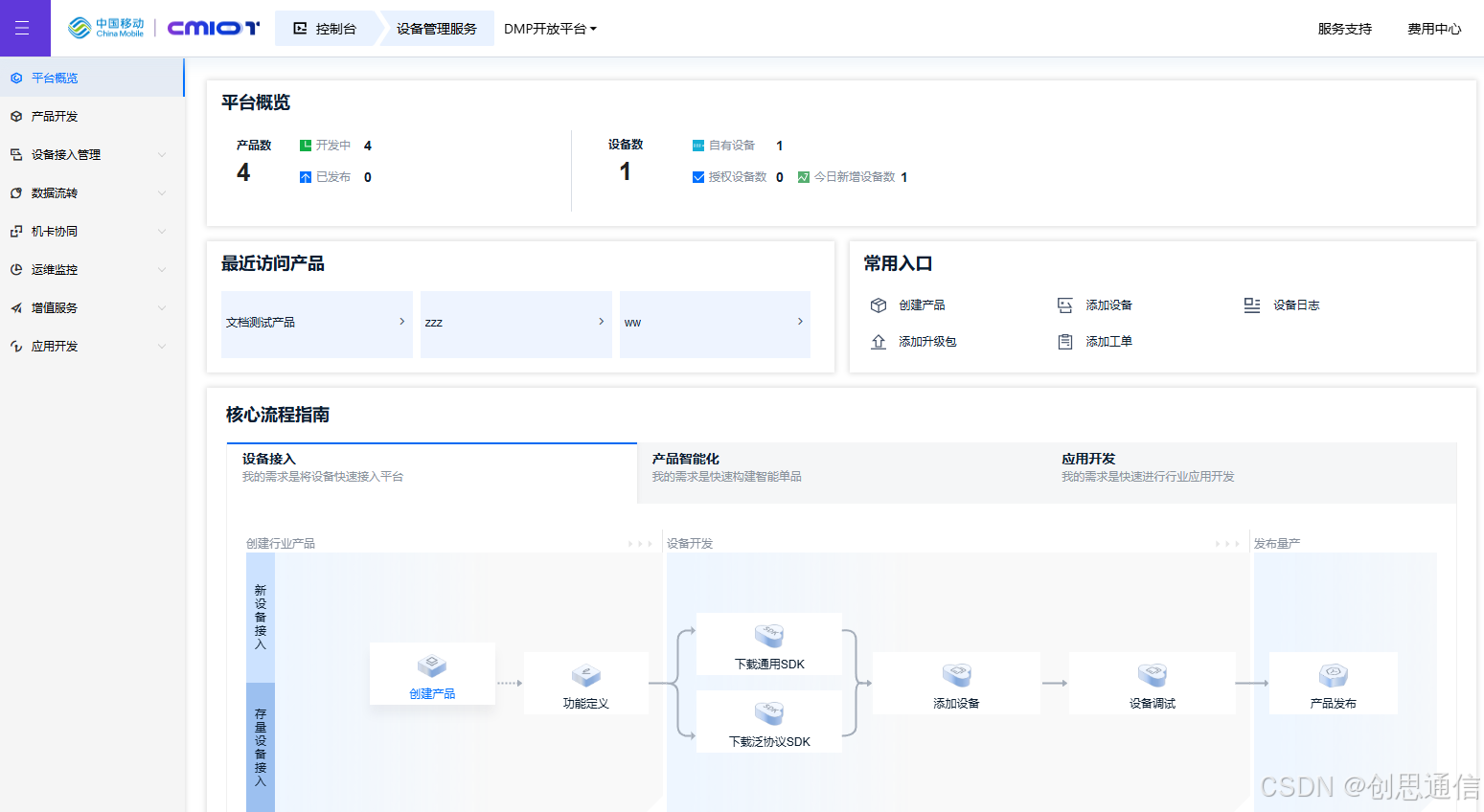The image size is (1484, 812).
Task: Open the 设备日志 shortcut icon
Action: click(x=1252, y=304)
